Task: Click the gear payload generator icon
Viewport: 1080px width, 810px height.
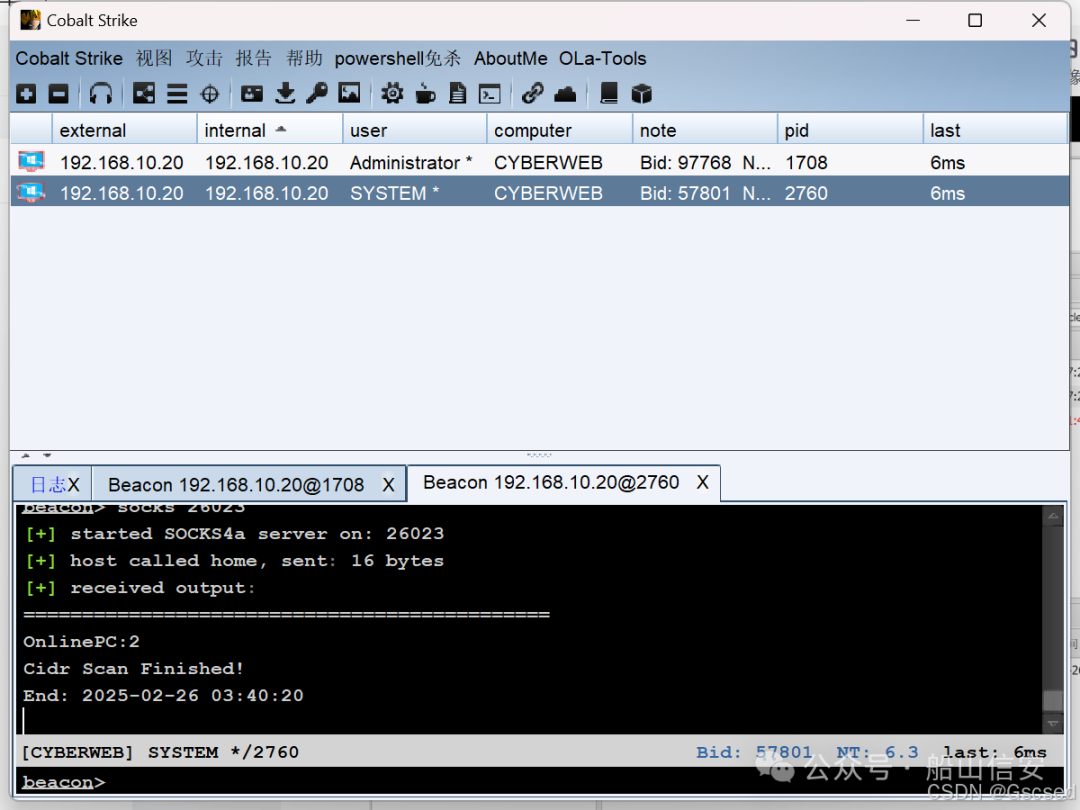Action: click(x=393, y=94)
